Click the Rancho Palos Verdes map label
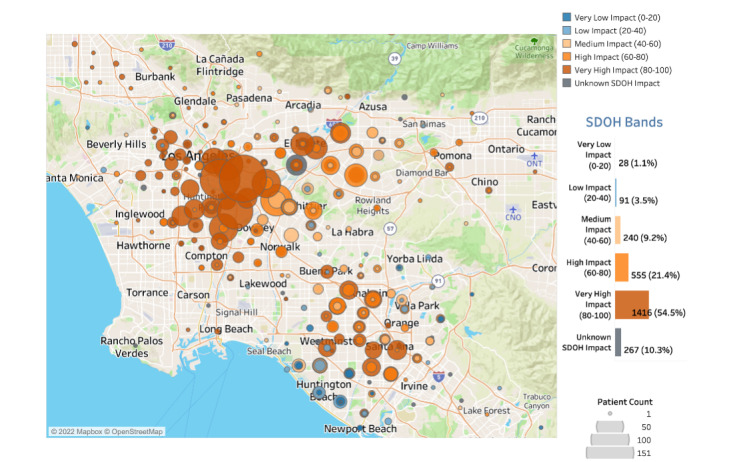Screen dimensions: 733x462 (x=132, y=347)
